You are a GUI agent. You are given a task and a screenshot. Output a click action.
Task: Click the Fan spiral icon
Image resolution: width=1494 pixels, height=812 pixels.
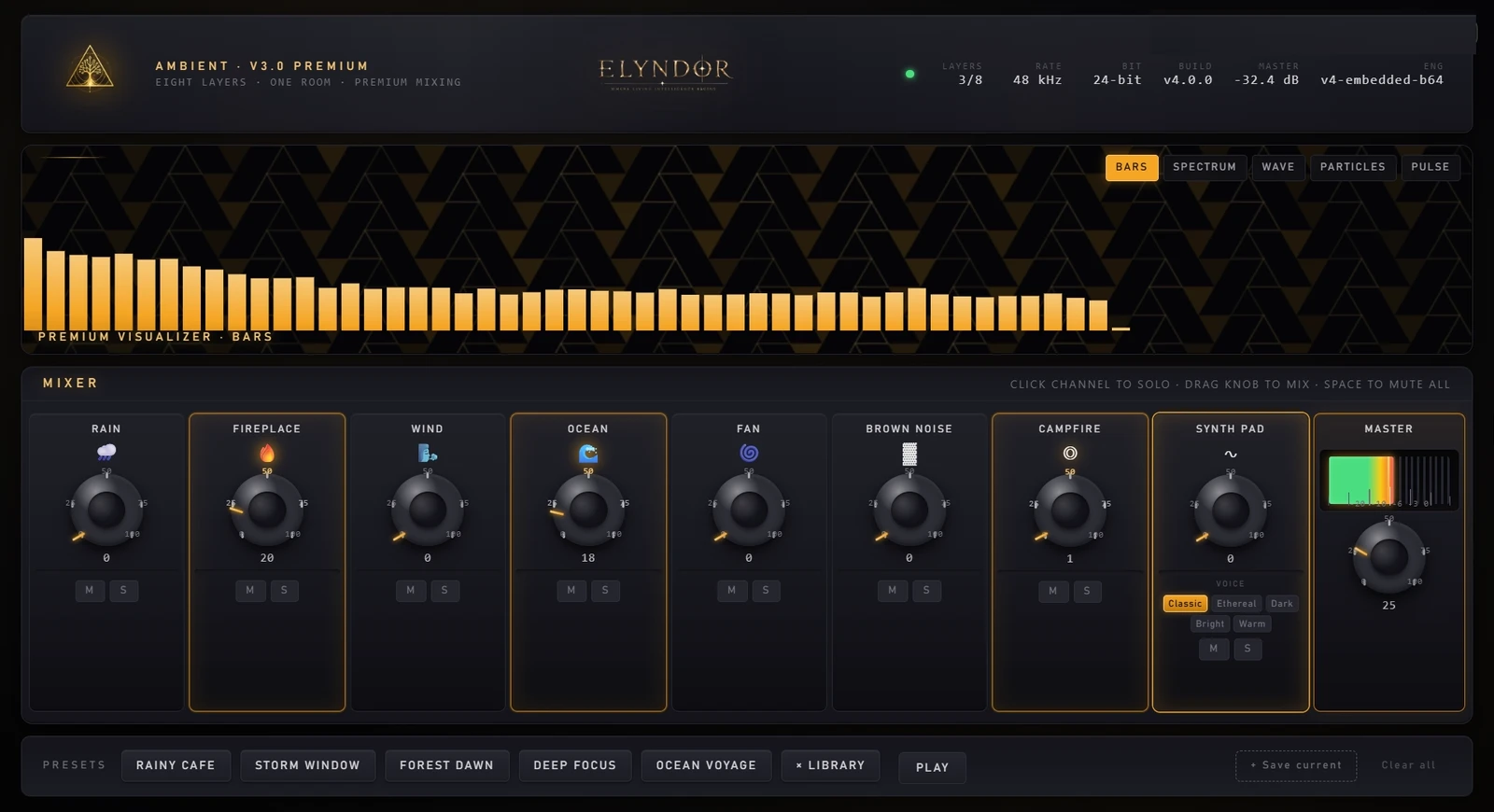coord(749,453)
